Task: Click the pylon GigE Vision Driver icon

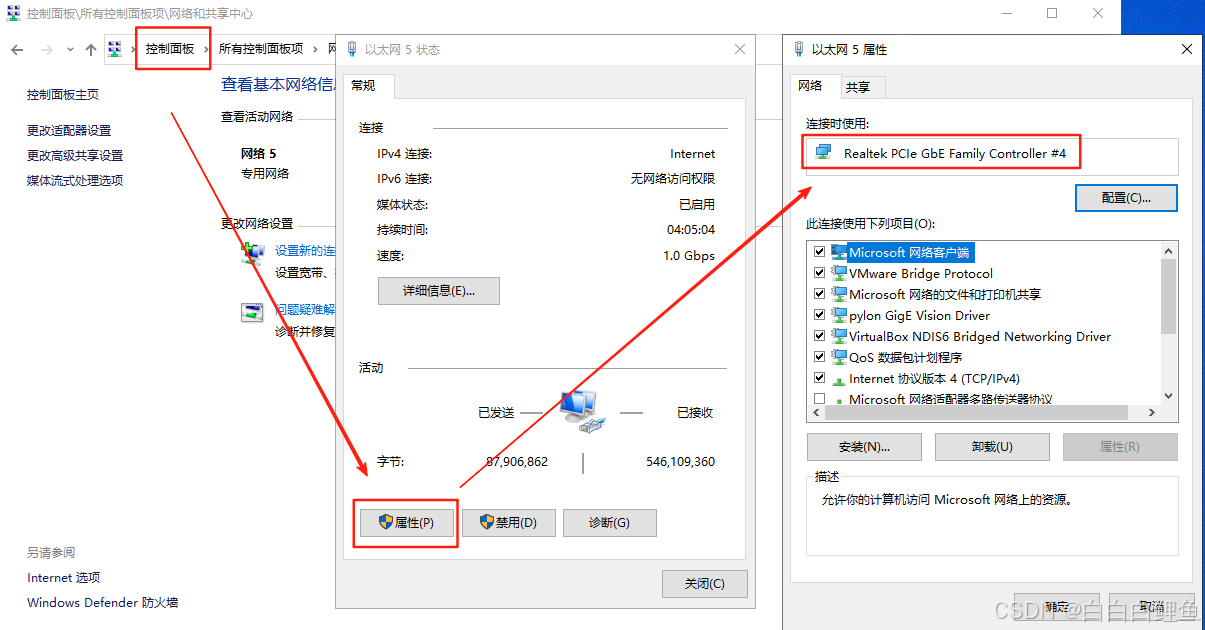Action: 839,315
